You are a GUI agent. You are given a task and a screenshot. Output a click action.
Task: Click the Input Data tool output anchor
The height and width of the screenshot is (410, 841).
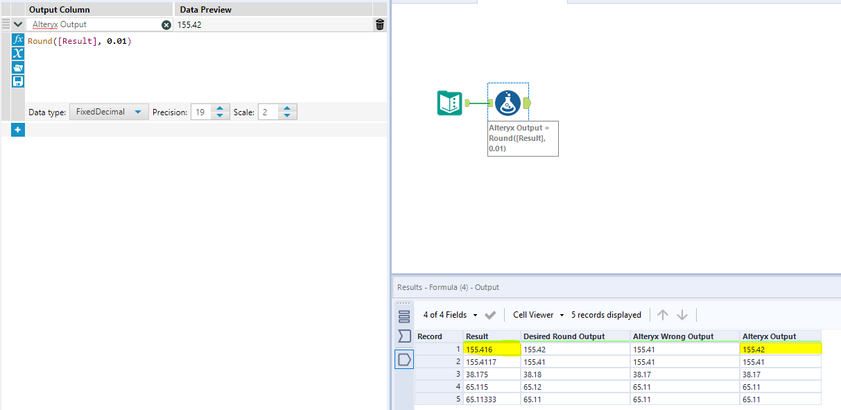(x=467, y=102)
